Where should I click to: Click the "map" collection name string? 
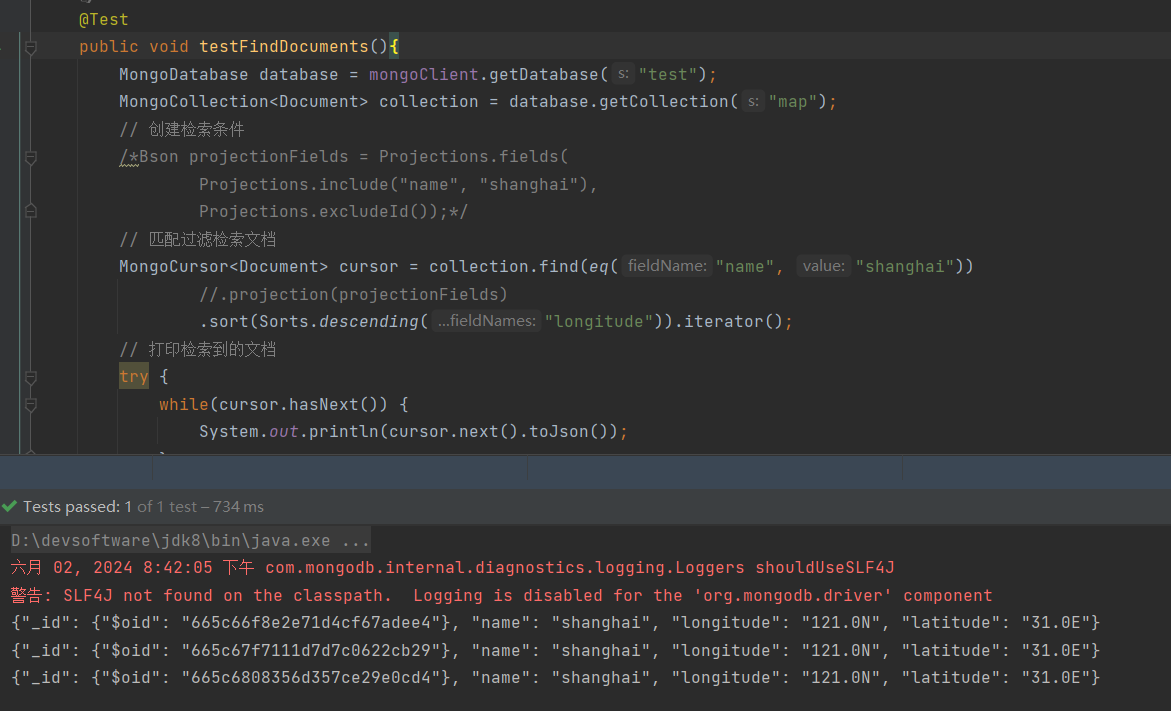793,102
